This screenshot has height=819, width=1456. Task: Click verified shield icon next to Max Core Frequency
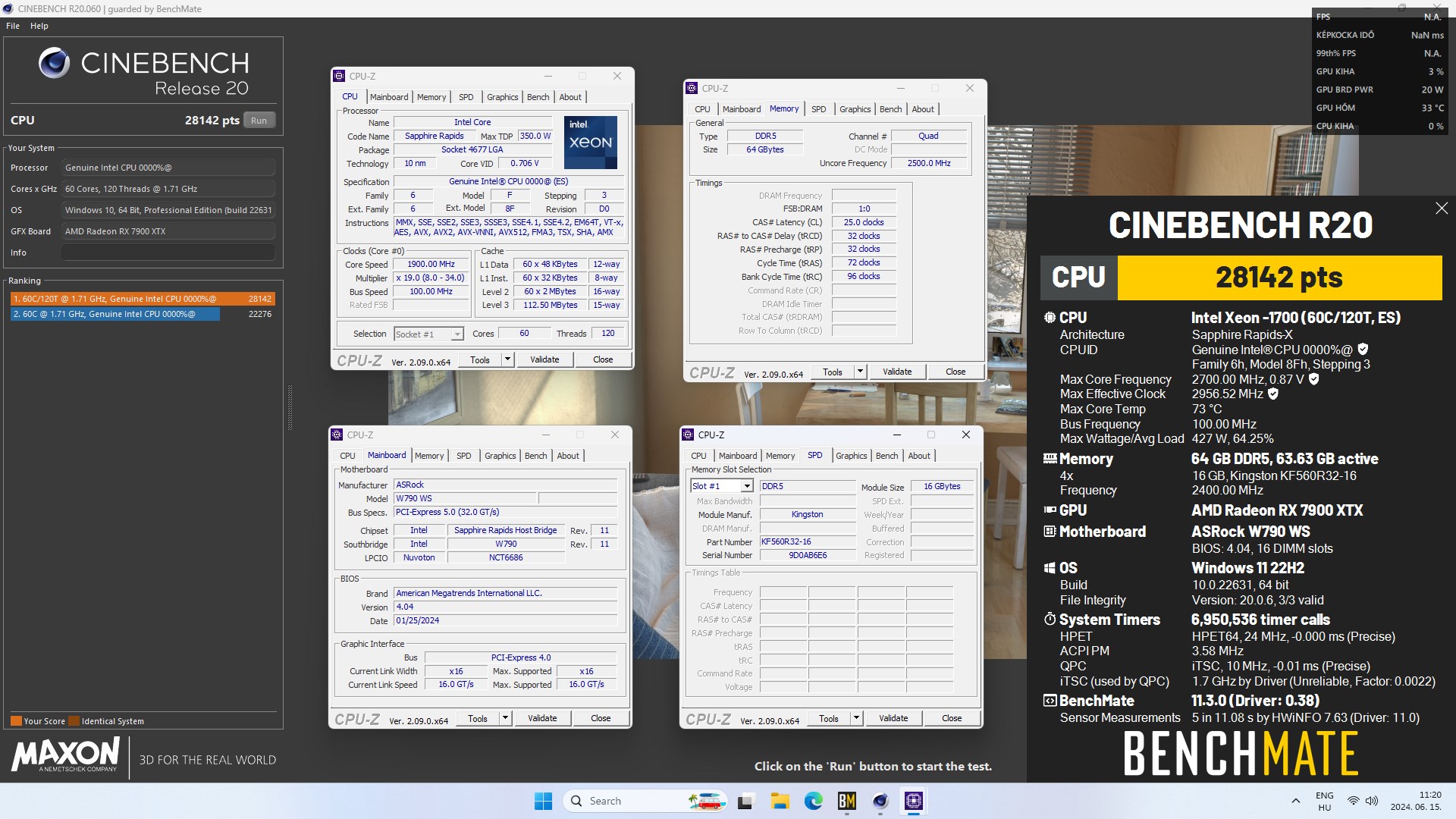1314,379
